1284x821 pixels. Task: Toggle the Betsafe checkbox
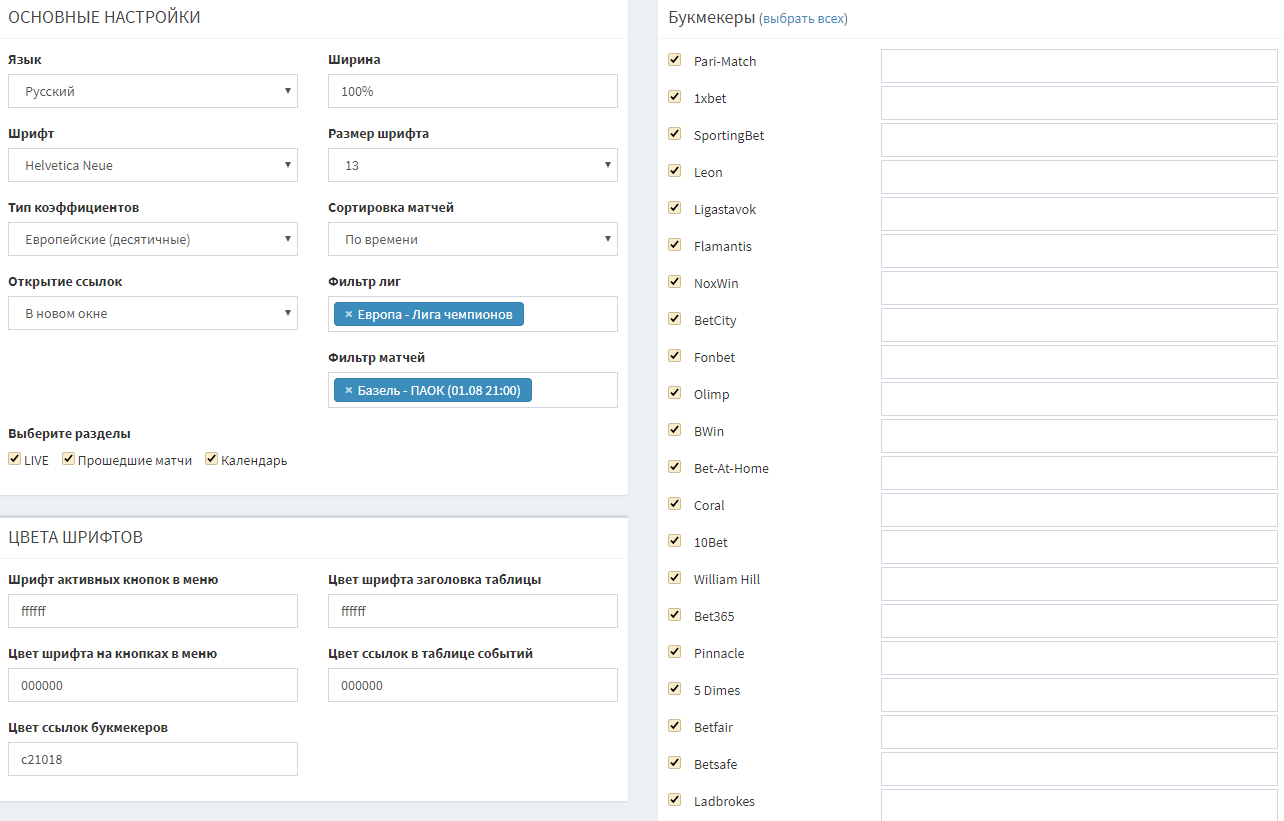click(x=674, y=763)
